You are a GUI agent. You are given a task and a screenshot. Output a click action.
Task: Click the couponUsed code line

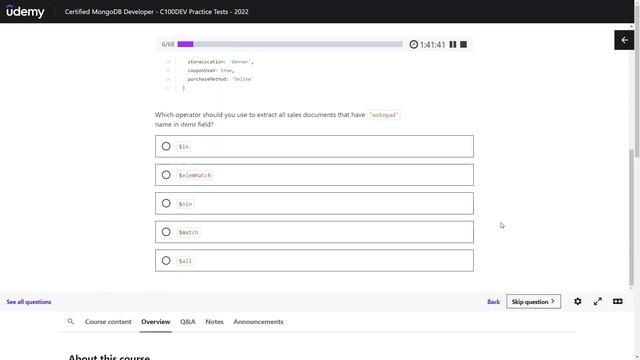click(211, 70)
